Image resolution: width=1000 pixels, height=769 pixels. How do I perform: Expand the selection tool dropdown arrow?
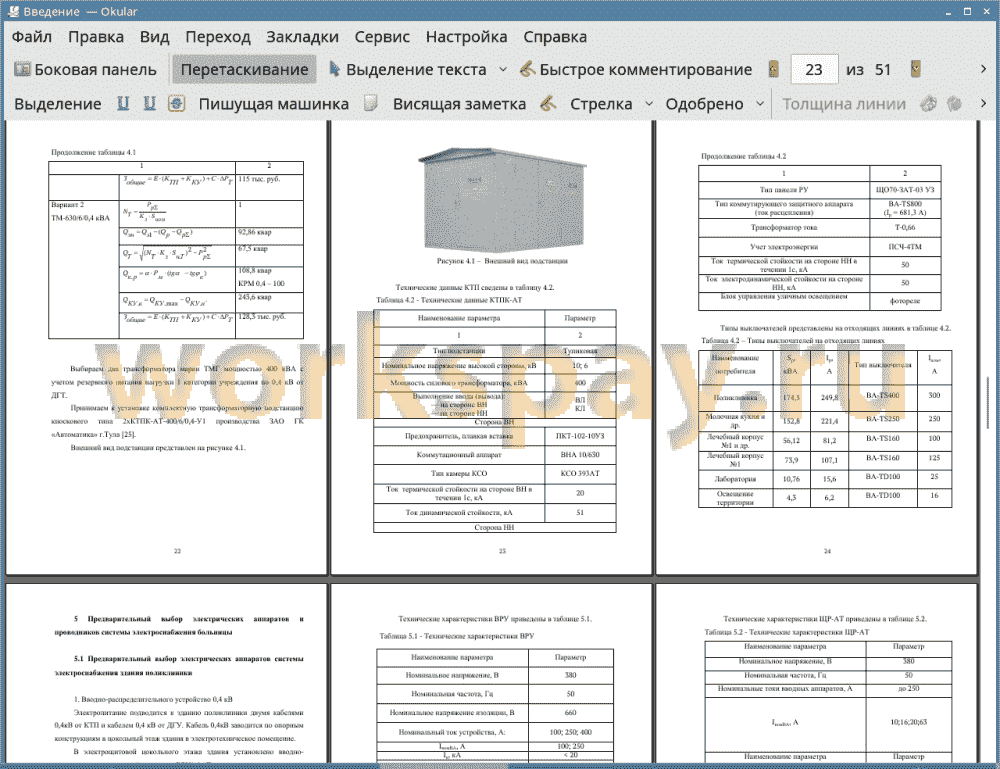point(503,70)
